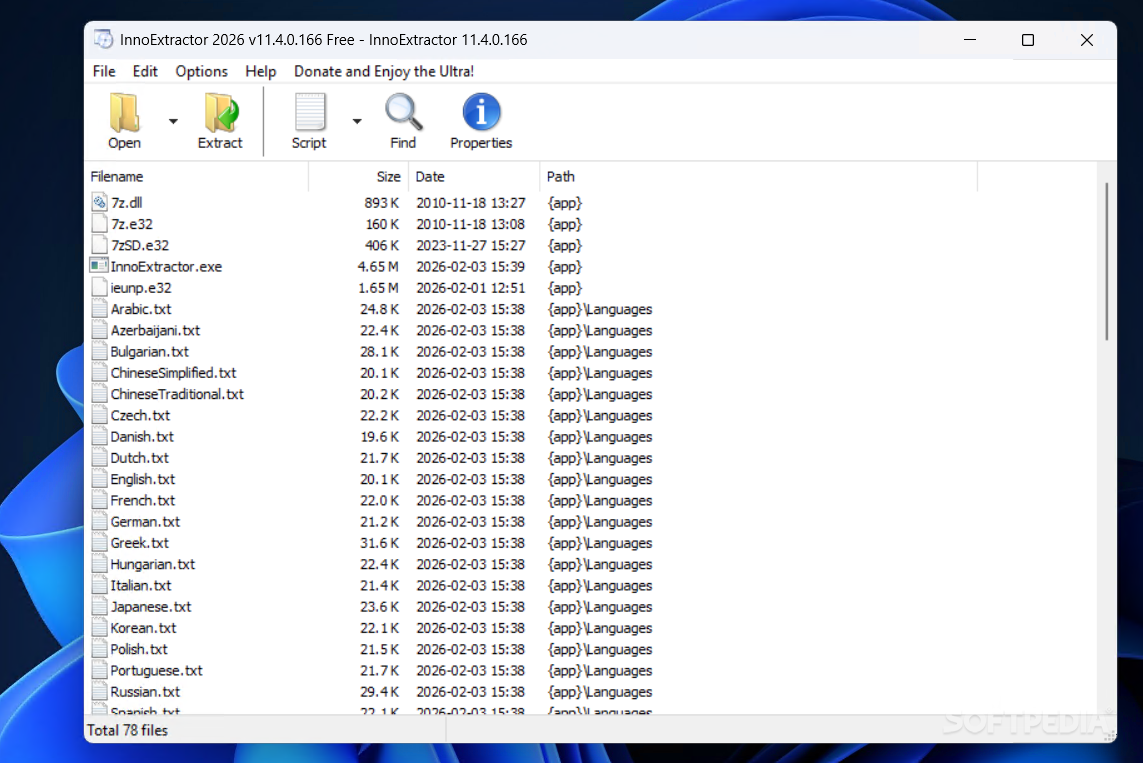This screenshot has width=1143, height=763.
Task: Click the file icon beside 7zSD.e32
Action: click(x=99, y=245)
